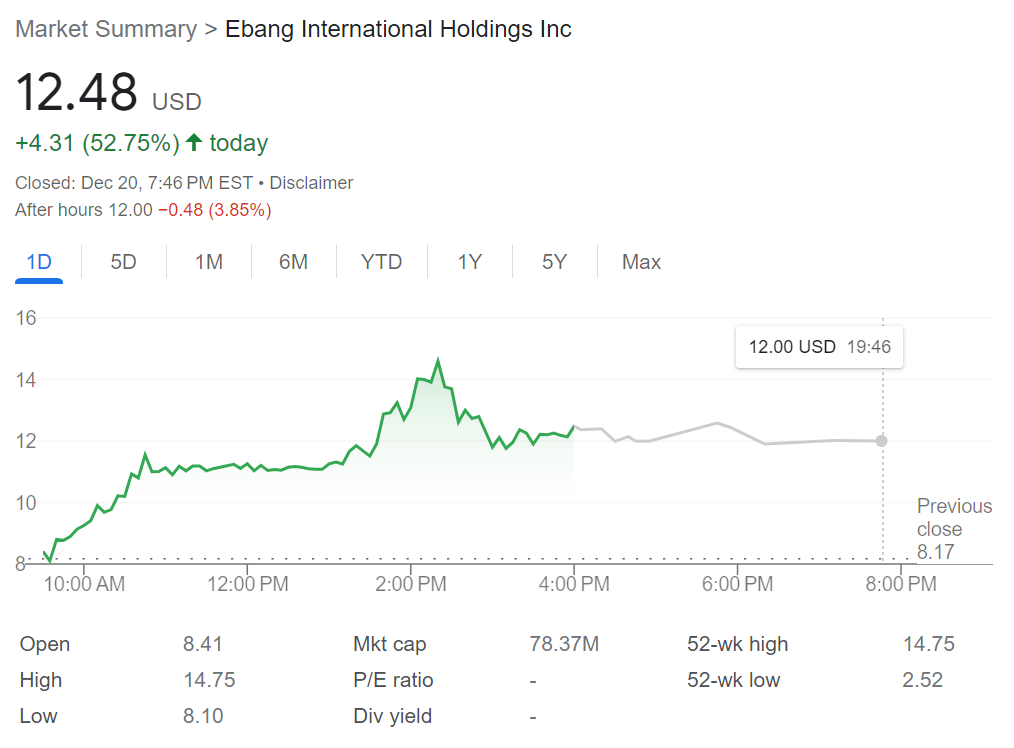Click the gray after-hours dot marker
This screenshot has width=1014, height=748.
tap(881, 441)
